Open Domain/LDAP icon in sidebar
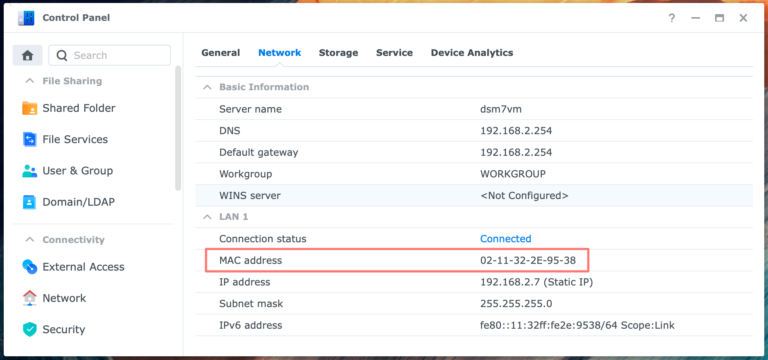 tap(29, 202)
